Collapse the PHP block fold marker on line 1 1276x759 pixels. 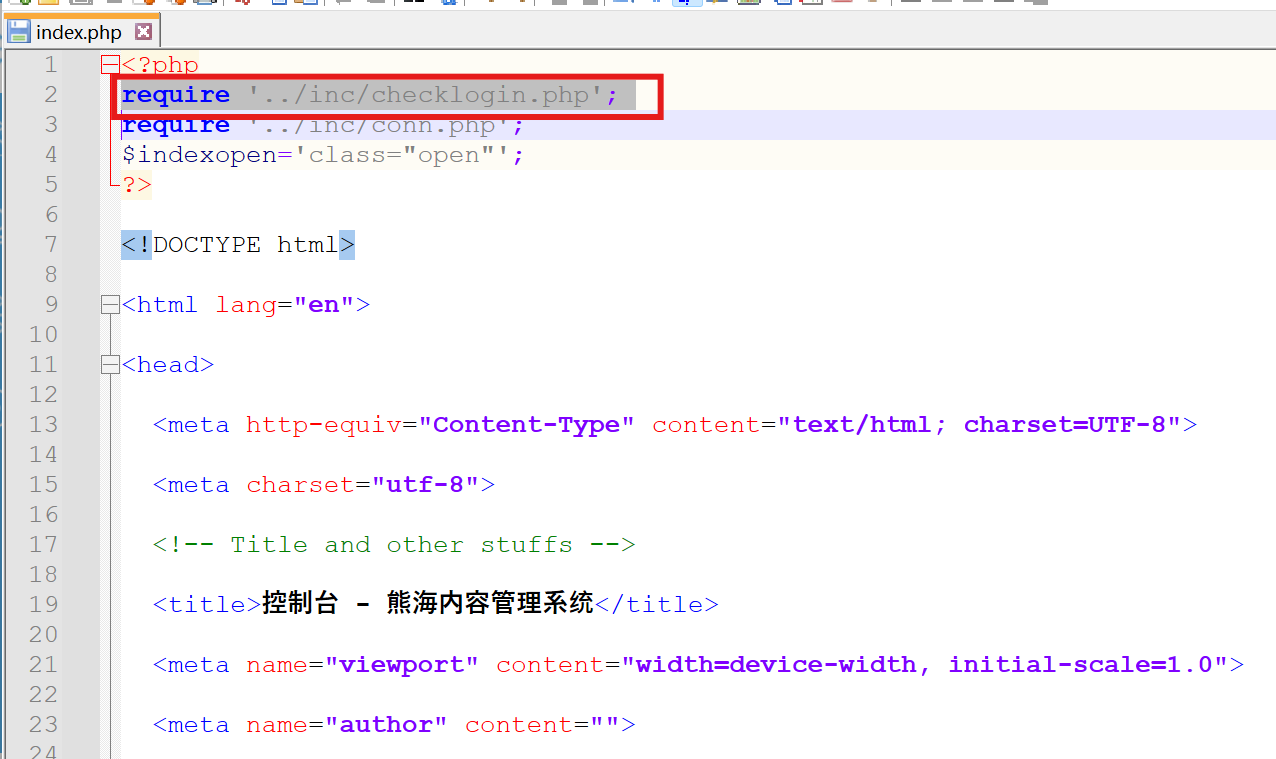tap(110, 65)
